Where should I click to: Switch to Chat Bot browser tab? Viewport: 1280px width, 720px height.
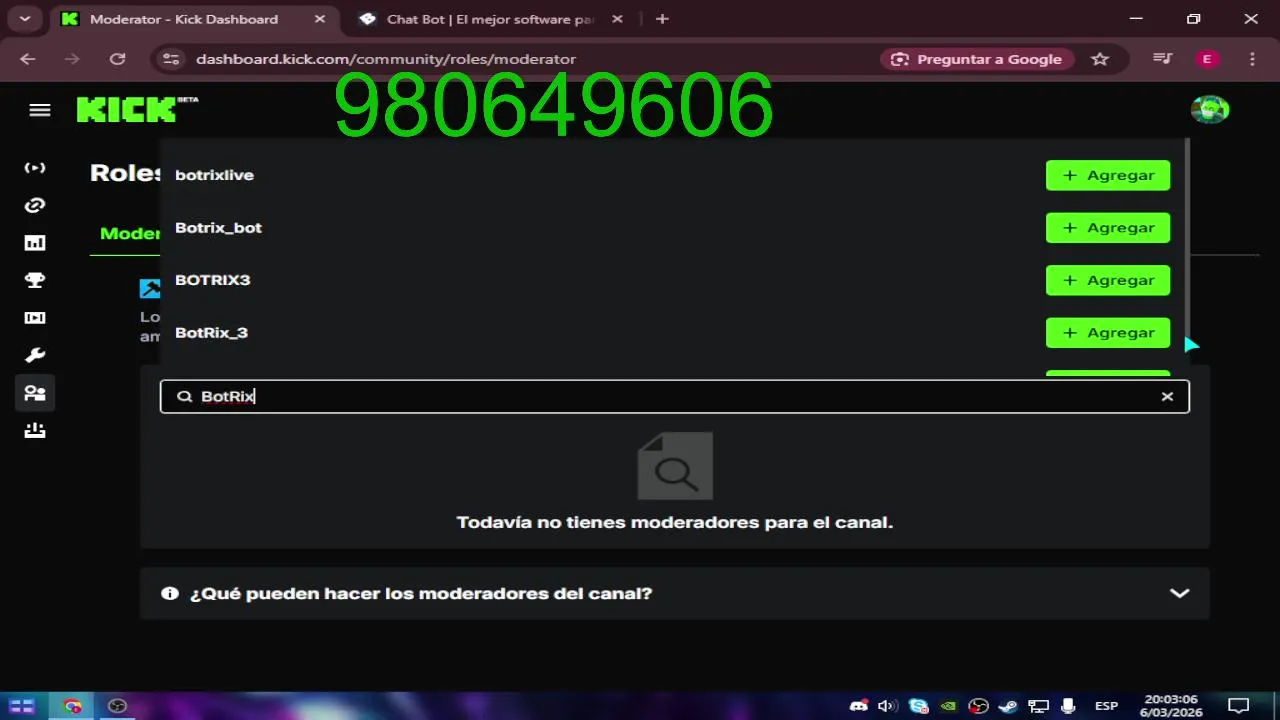490,19
